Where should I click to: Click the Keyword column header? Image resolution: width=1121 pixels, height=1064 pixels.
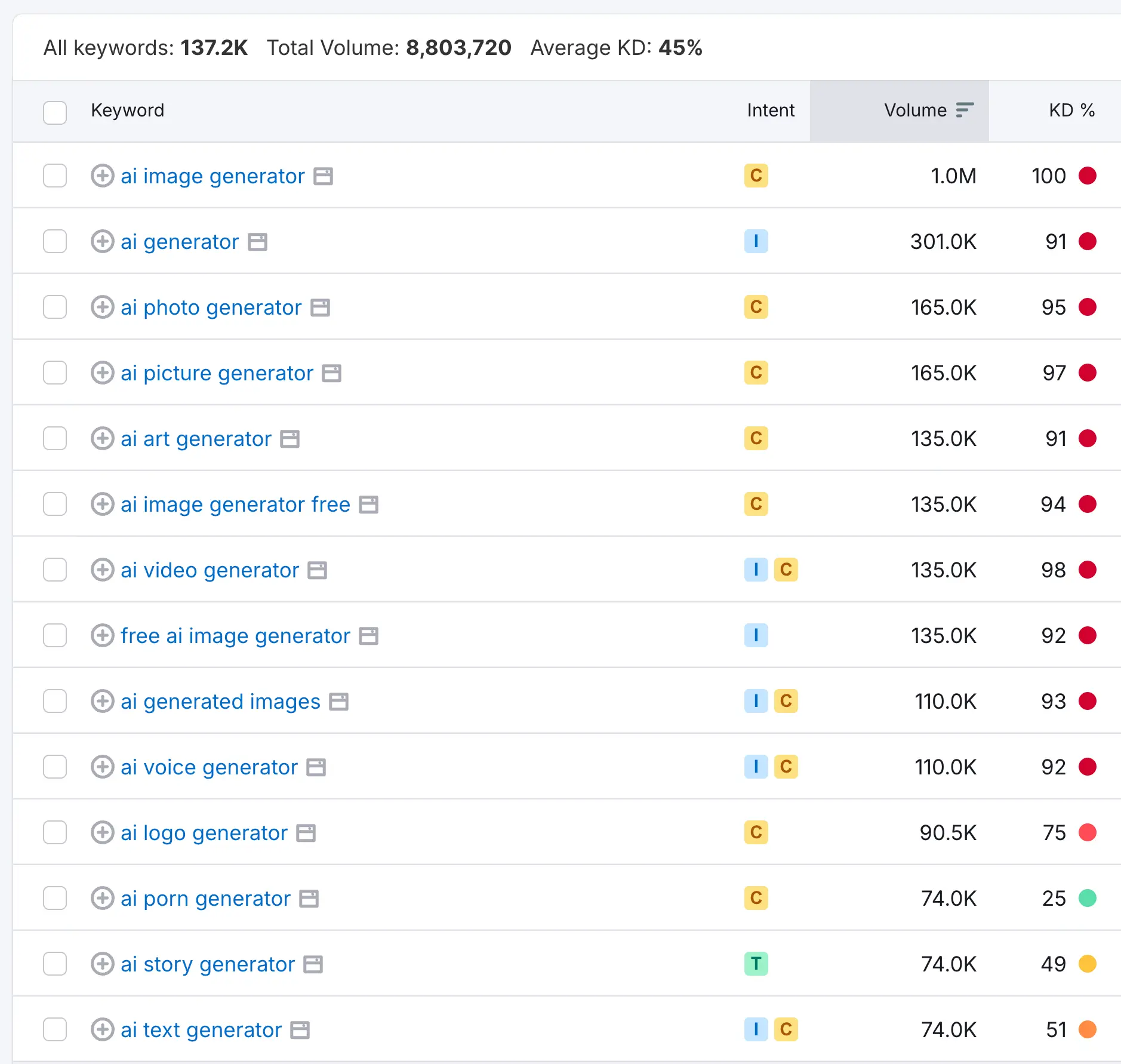pos(127,110)
